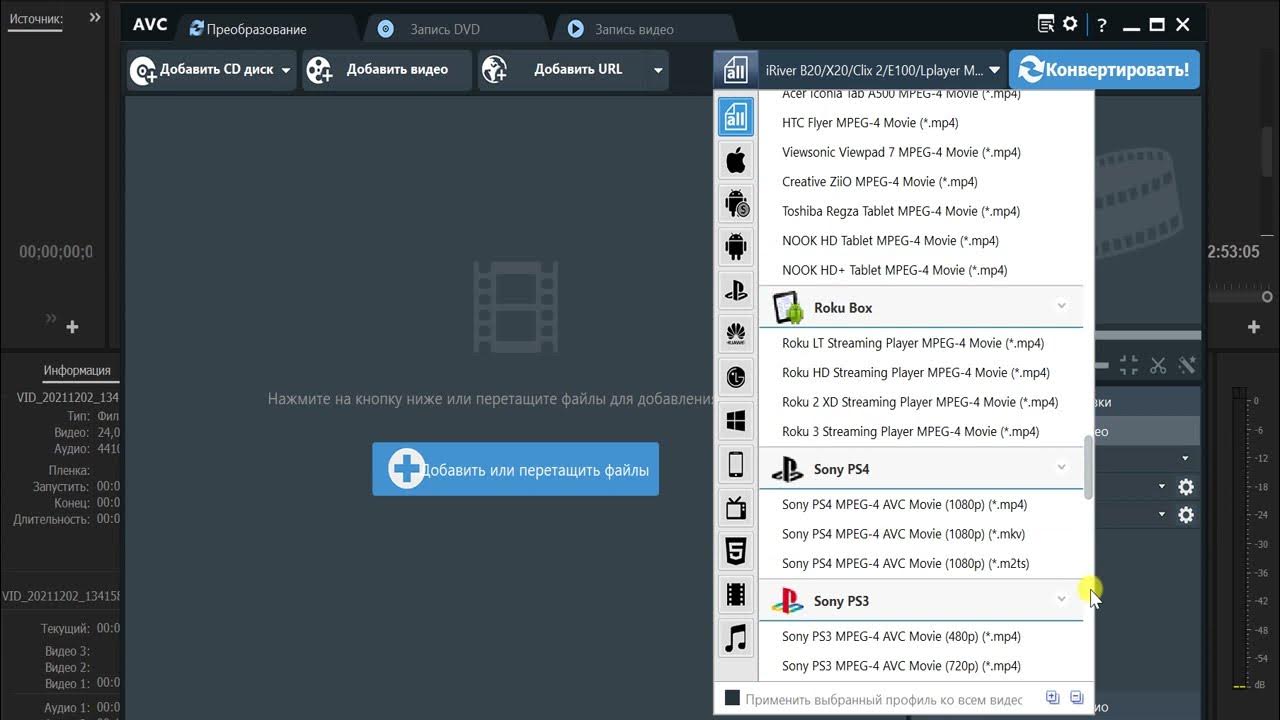Screen dimensions: 1280x720
Task: Expand all groups icon at dropdown bottom
Action: (1052, 698)
